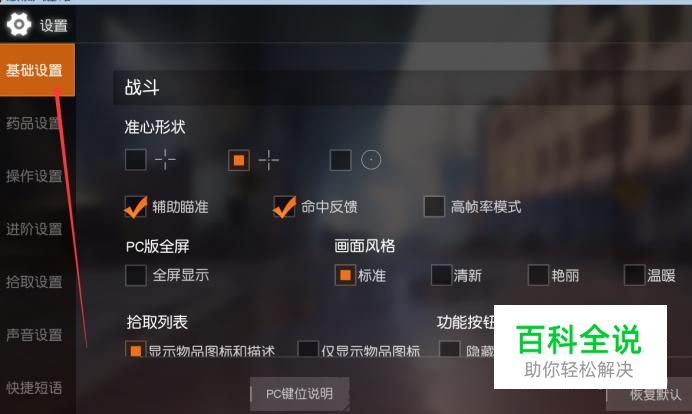The height and width of the screenshot is (414, 692).
Task: Enable 全屏显示 fullscreen checkbox
Action: point(136,275)
